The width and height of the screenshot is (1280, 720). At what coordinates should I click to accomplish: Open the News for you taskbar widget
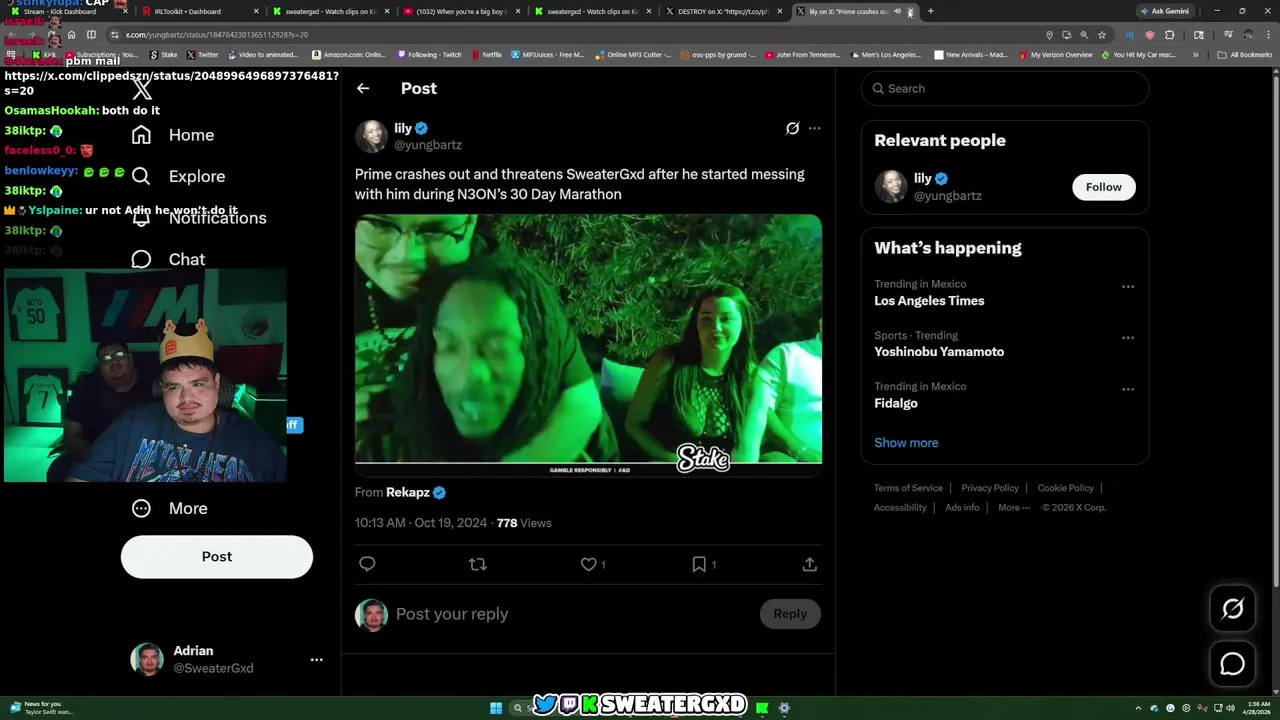(42, 708)
